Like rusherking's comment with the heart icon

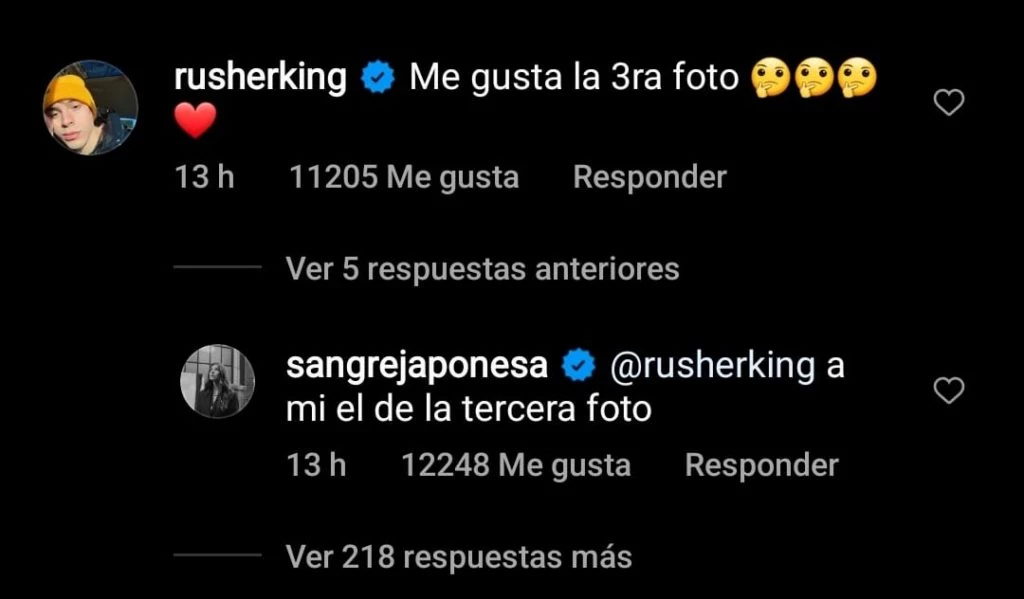(x=948, y=103)
